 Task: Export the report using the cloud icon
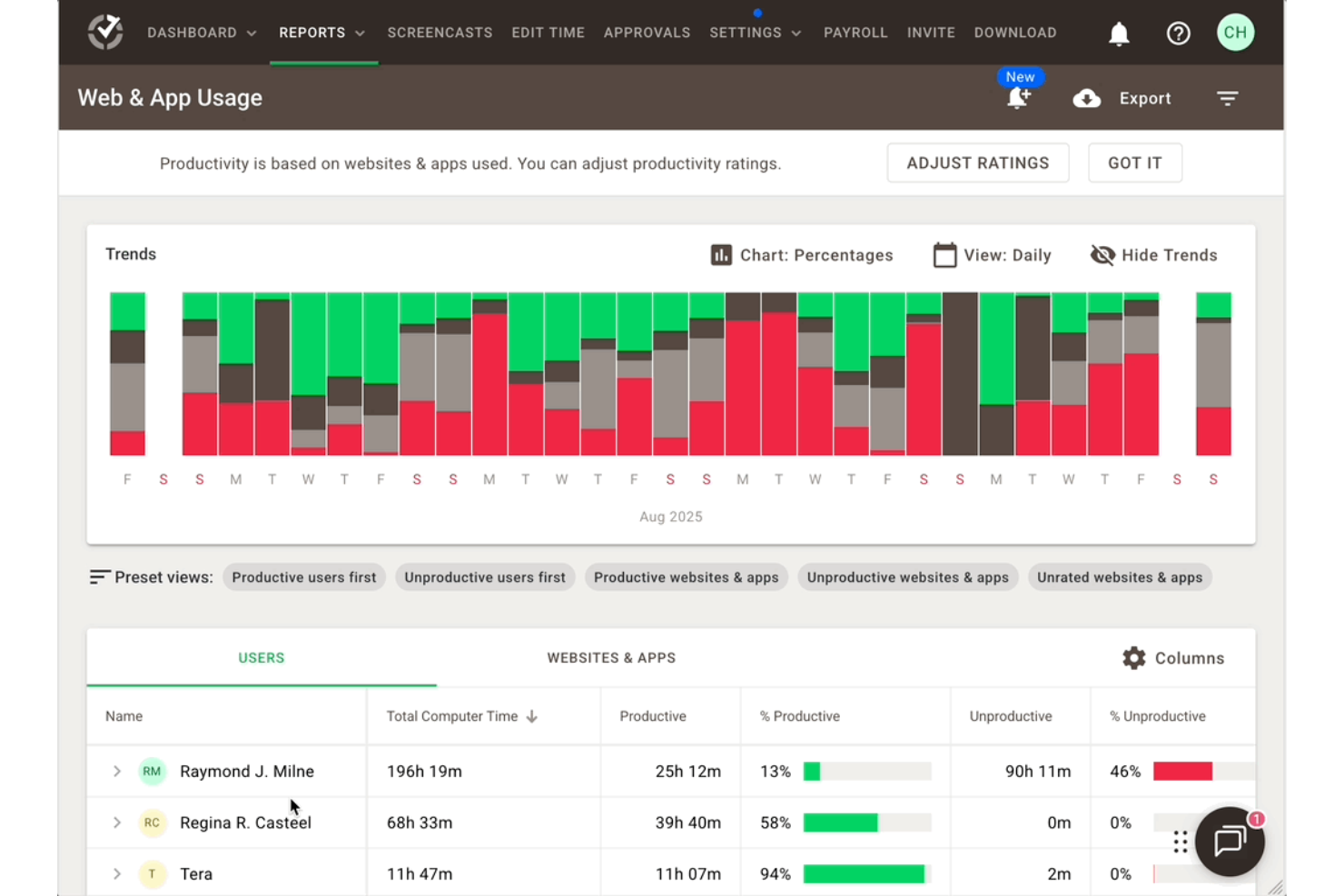(x=1086, y=98)
